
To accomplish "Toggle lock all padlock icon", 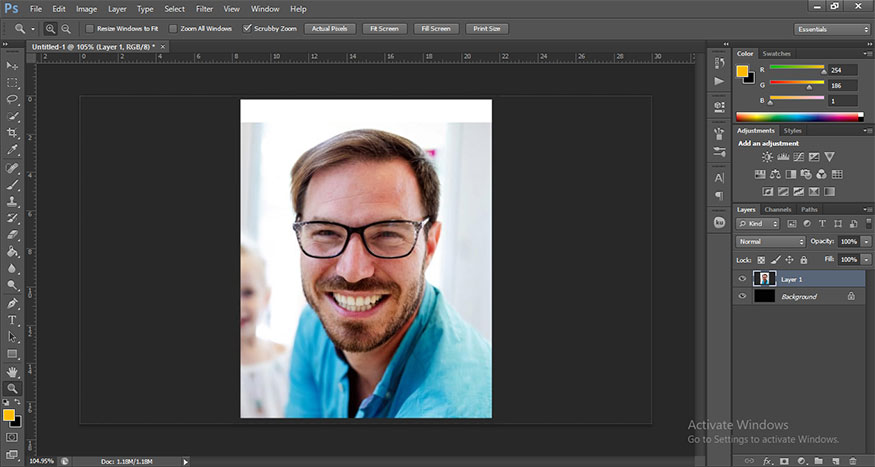I will [x=804, y=260].
